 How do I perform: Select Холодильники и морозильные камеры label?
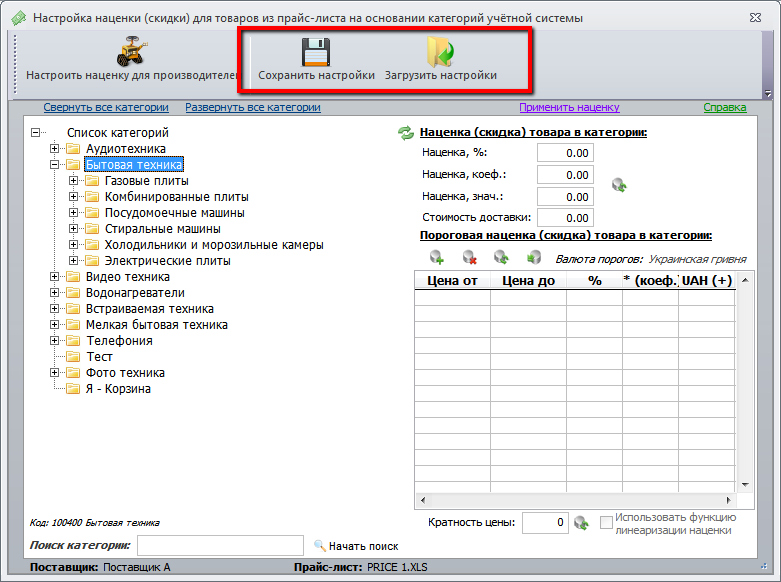click(x=214, y=245)
